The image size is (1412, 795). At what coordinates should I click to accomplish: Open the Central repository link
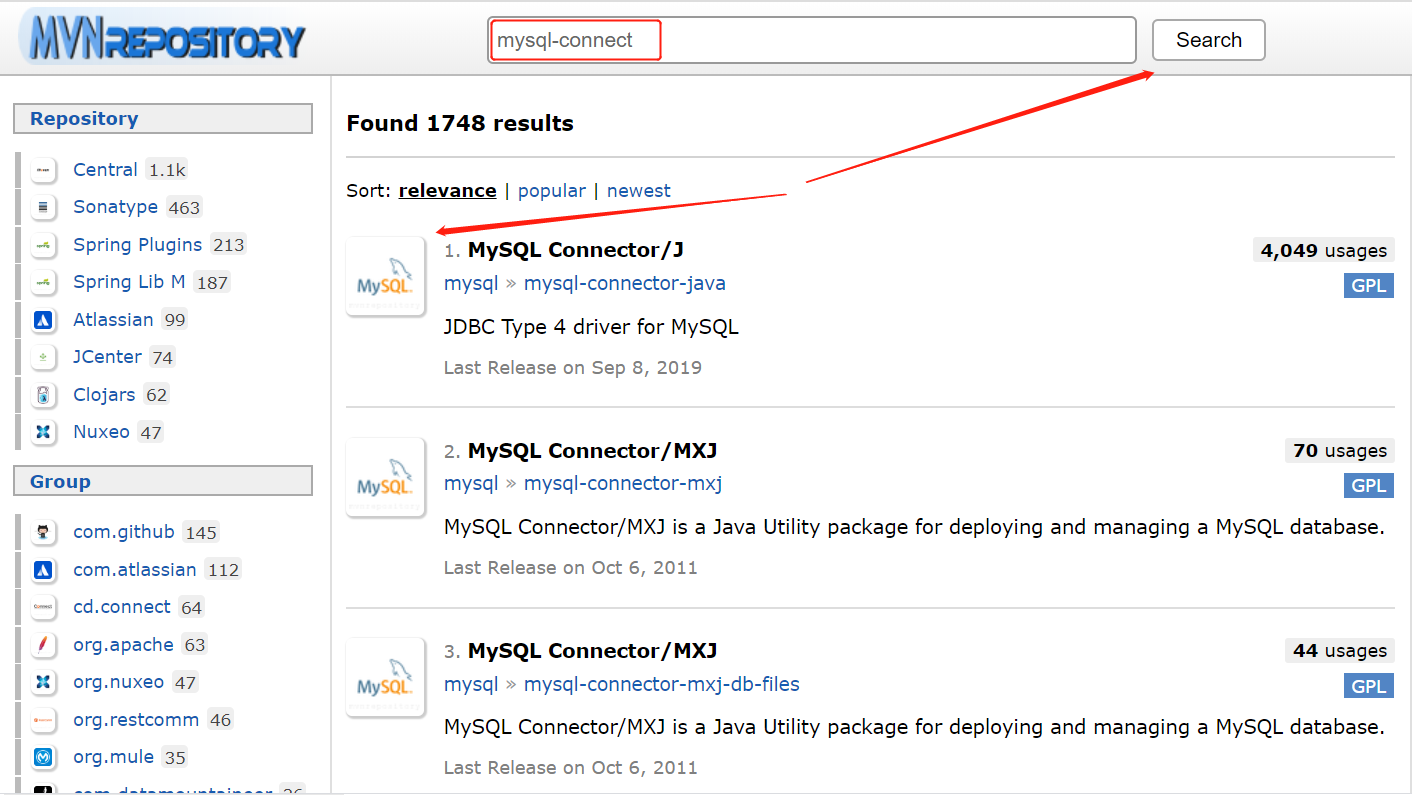(105, 170)
